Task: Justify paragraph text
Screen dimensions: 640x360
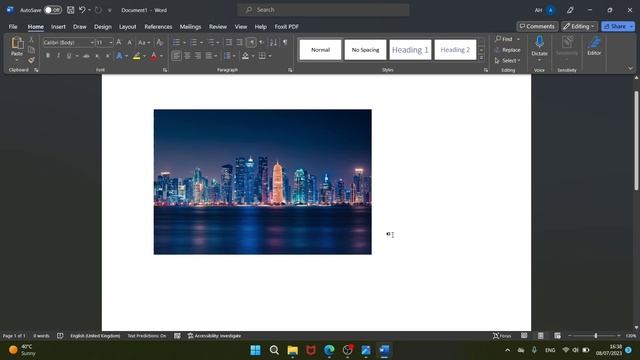Action: (x=209, y=56)
